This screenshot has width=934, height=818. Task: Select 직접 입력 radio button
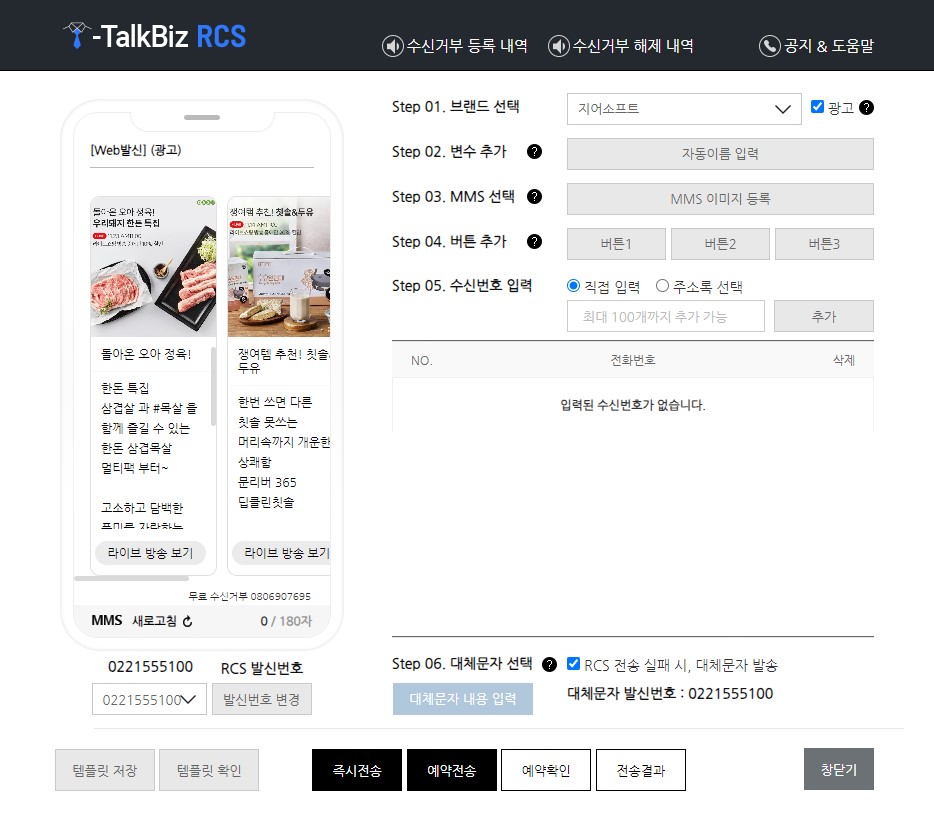(x=573, y=286)
